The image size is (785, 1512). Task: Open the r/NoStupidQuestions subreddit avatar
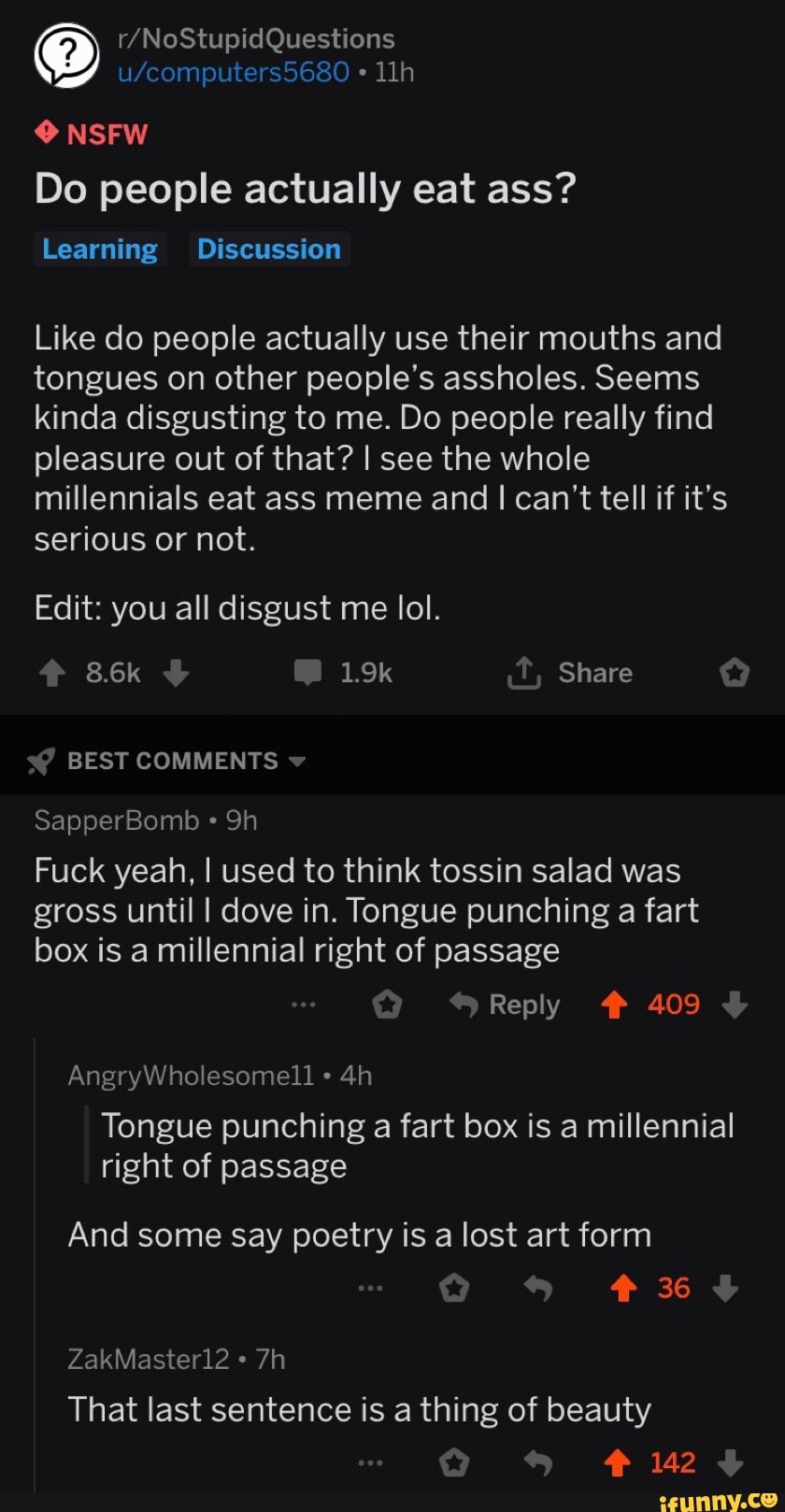tap(66, 55)
